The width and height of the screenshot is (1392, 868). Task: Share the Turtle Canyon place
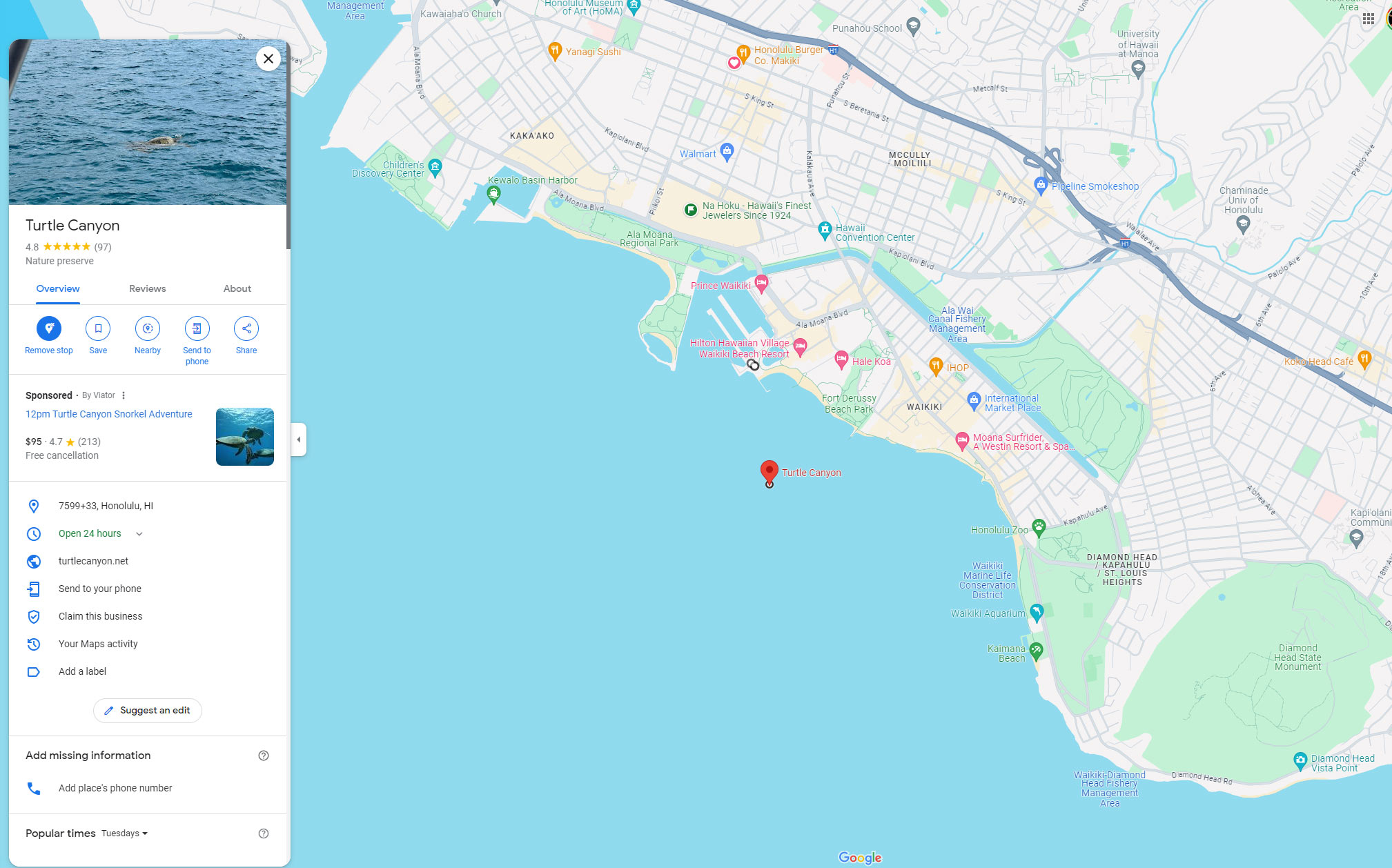(x=246, y=328)
